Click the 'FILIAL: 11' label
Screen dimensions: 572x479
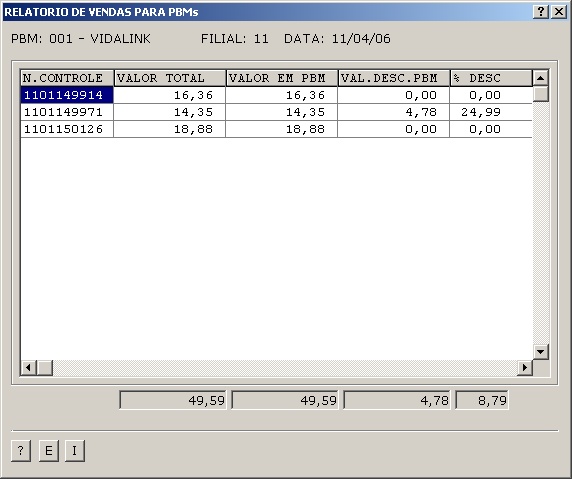tap(235, 39)
